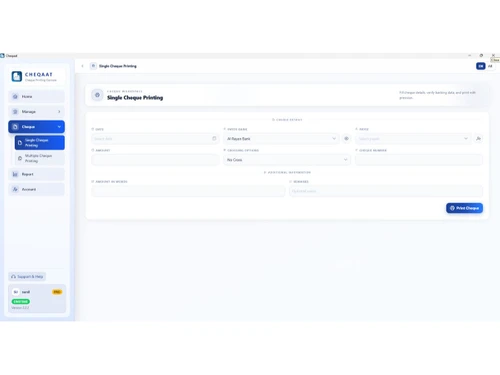Click the Amount input field
This screenshot has height=375, width=500.
click(x=155, y=160)
